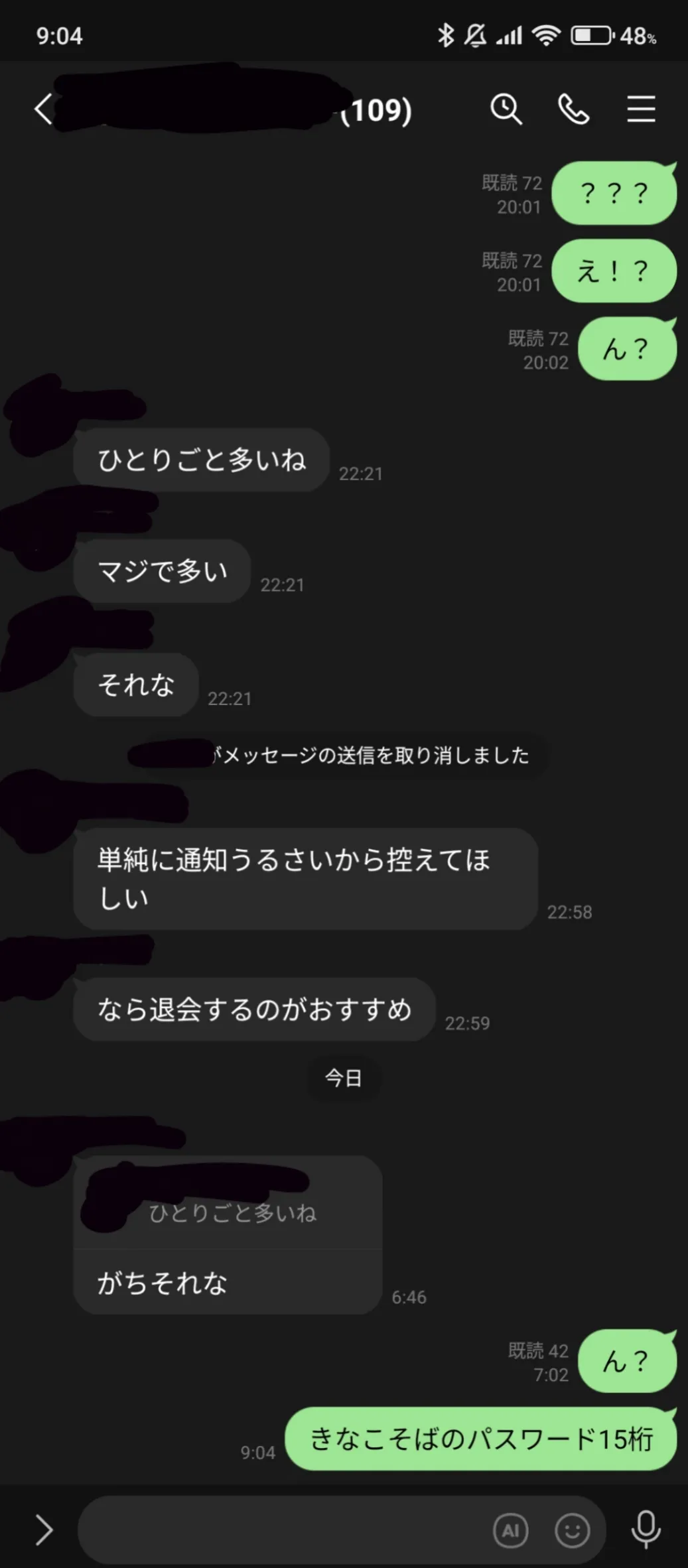Select the ひとりごと多いね message at 22:21

point(202,460)
